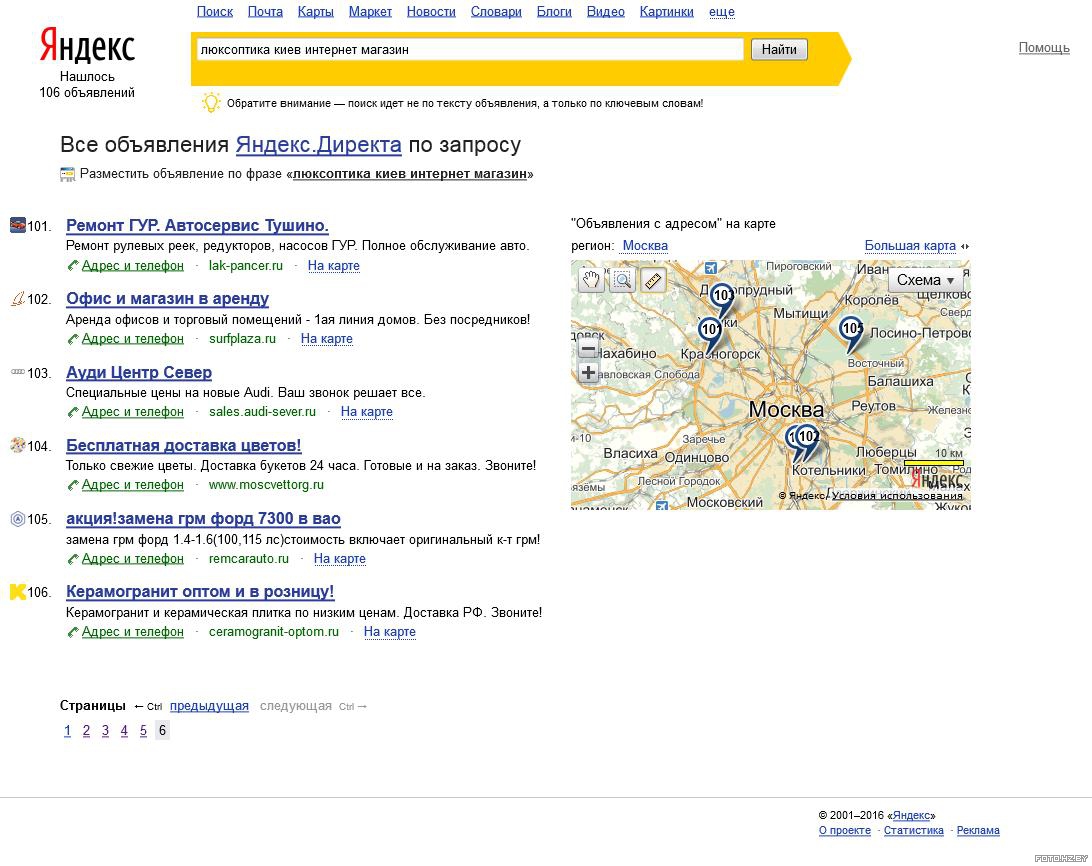Viewport: 1092px width, 866px height.
Task: Open Блоги in the top navigation
Action: pyautogui.click(x=554, y=12)
